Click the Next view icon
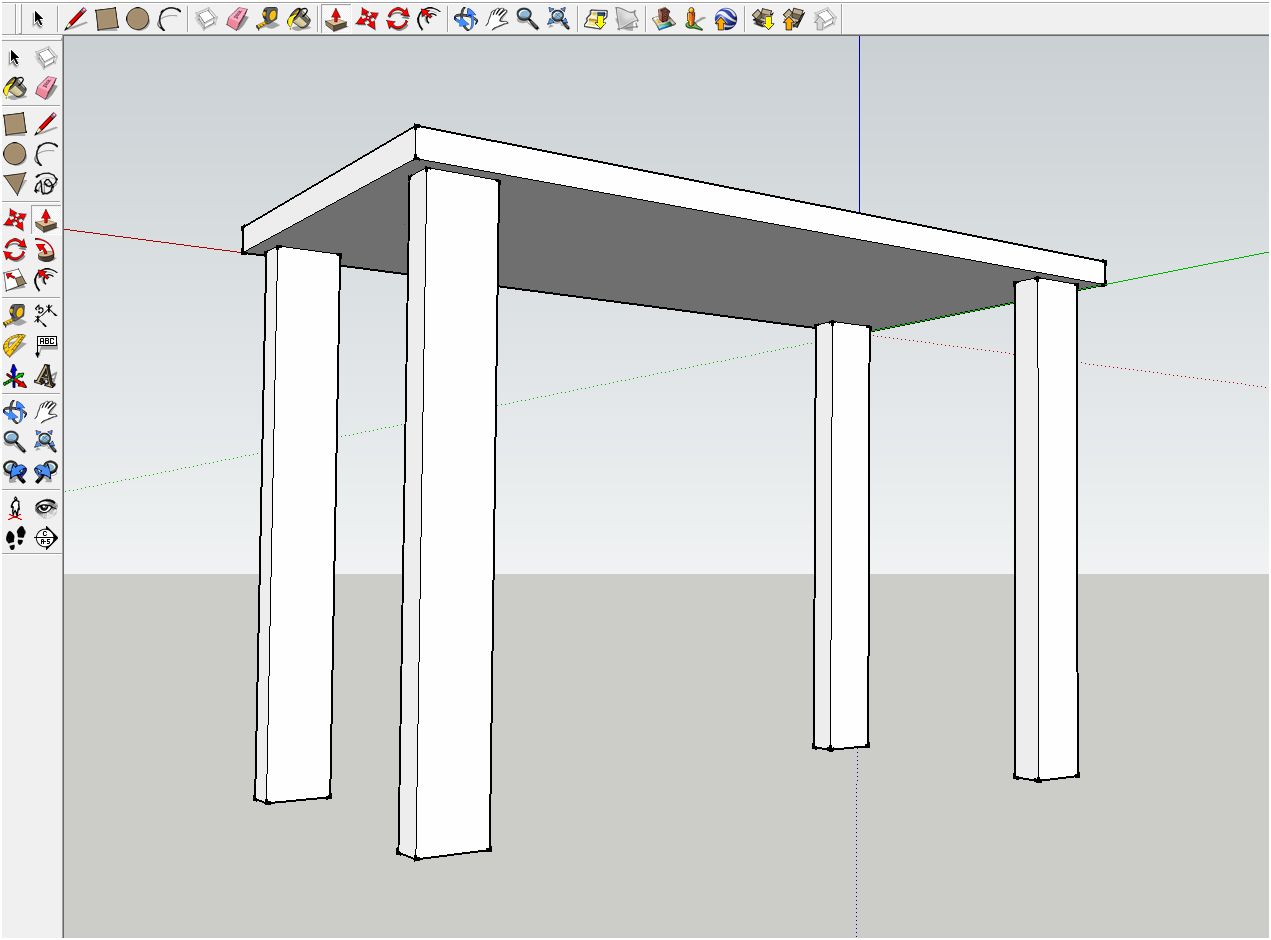1271x940 pixels. point(46,471)
